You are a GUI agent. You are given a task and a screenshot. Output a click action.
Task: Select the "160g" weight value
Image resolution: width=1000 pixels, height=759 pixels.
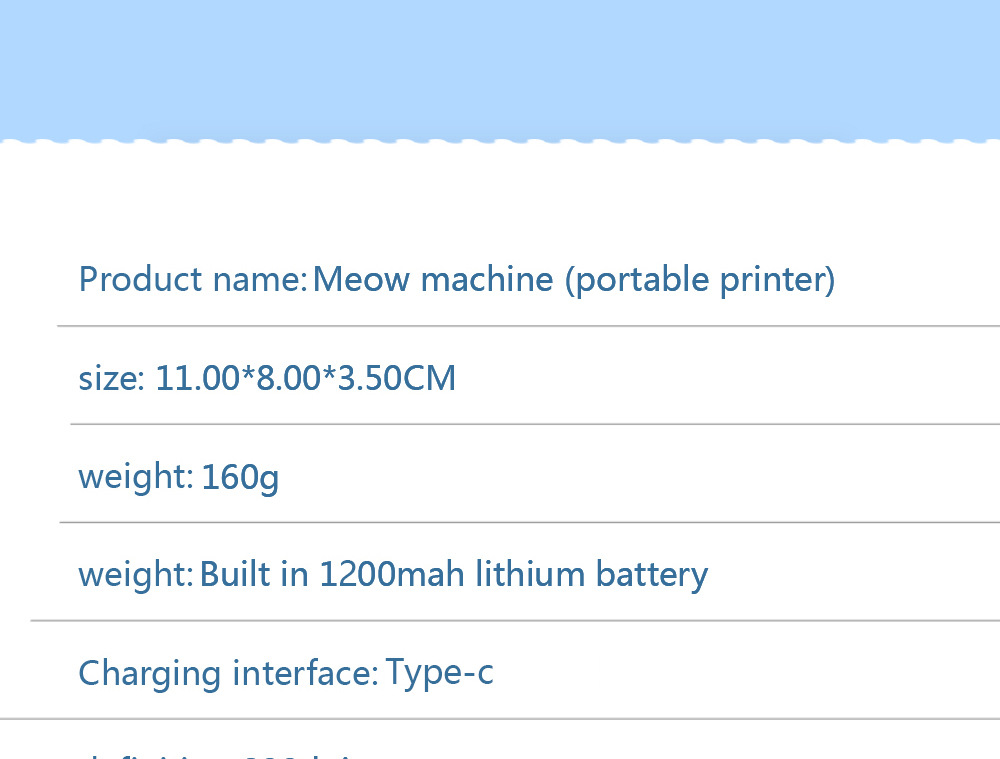click(240, 477)
